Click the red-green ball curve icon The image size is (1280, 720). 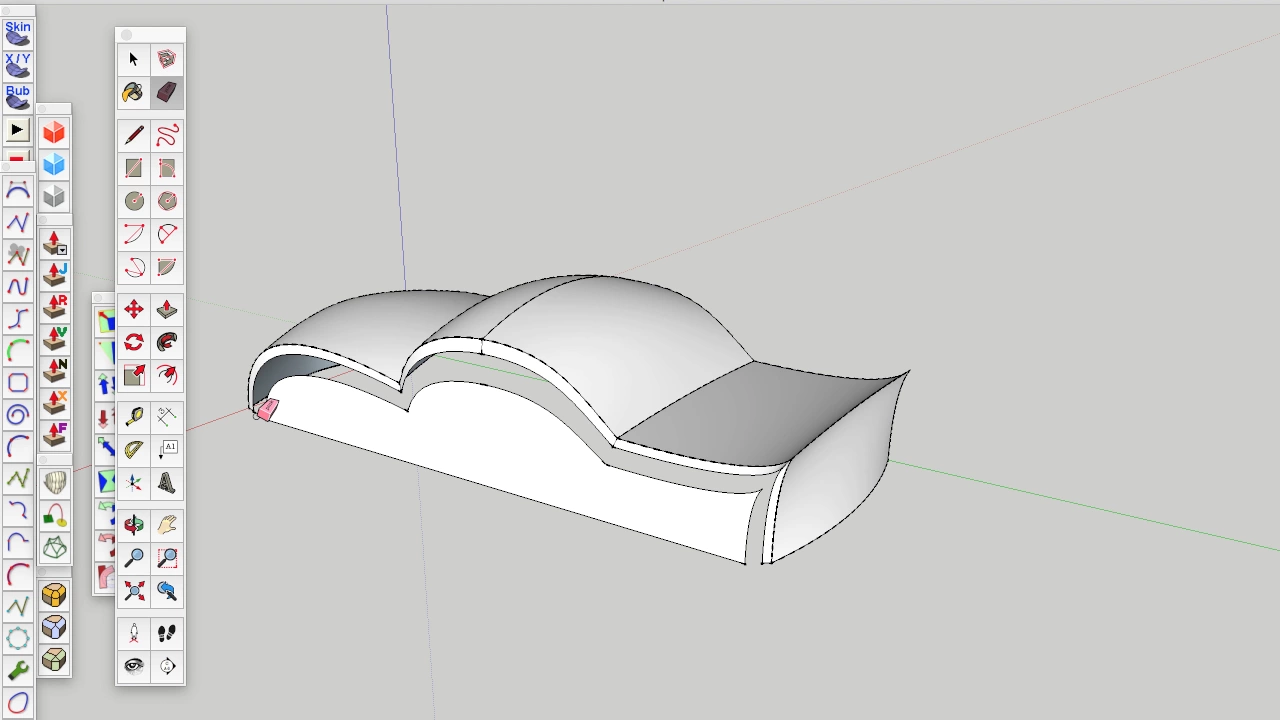pyautogui.click(x=55, y=516)
